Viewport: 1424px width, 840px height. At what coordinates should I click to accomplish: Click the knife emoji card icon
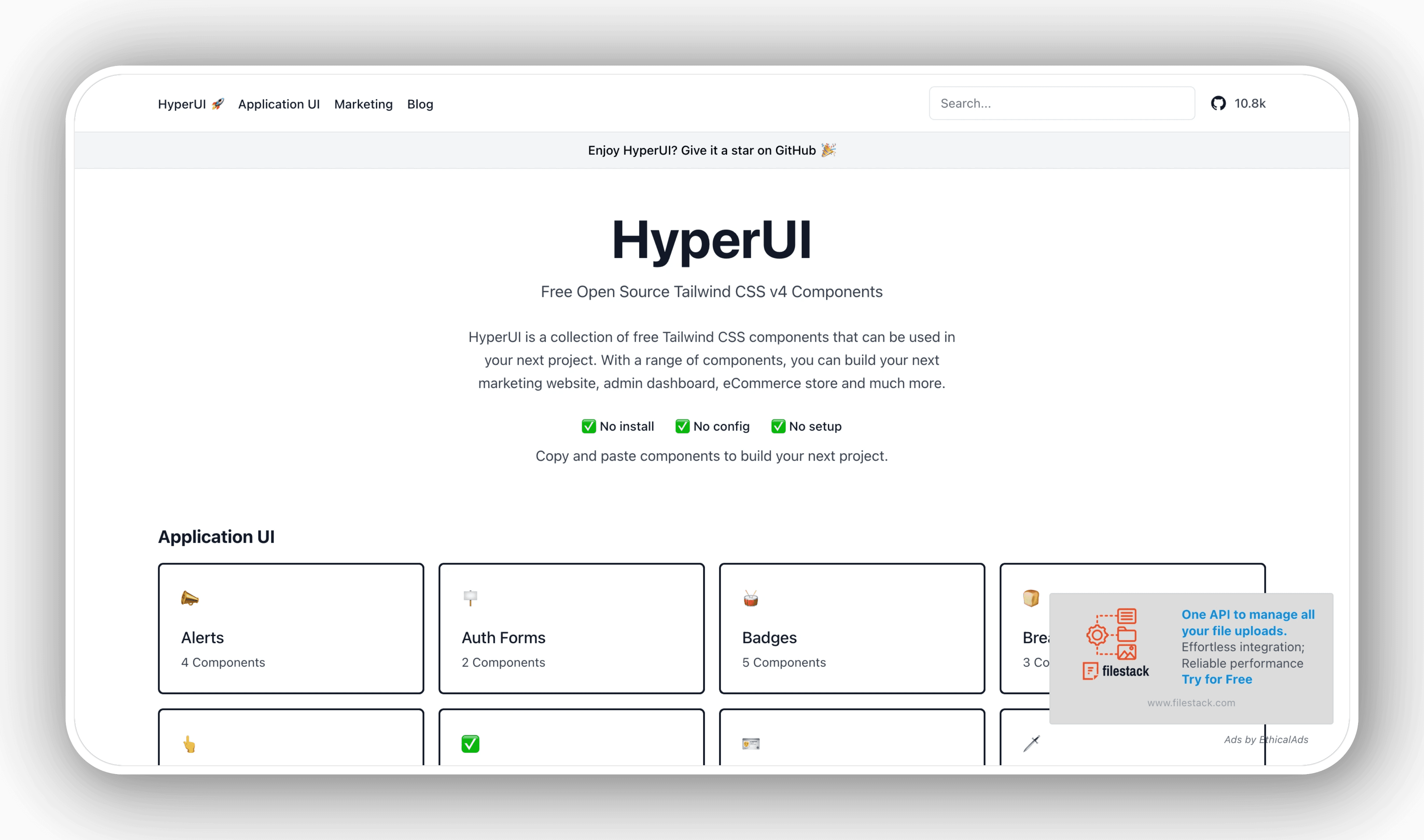pos(1032,743)
